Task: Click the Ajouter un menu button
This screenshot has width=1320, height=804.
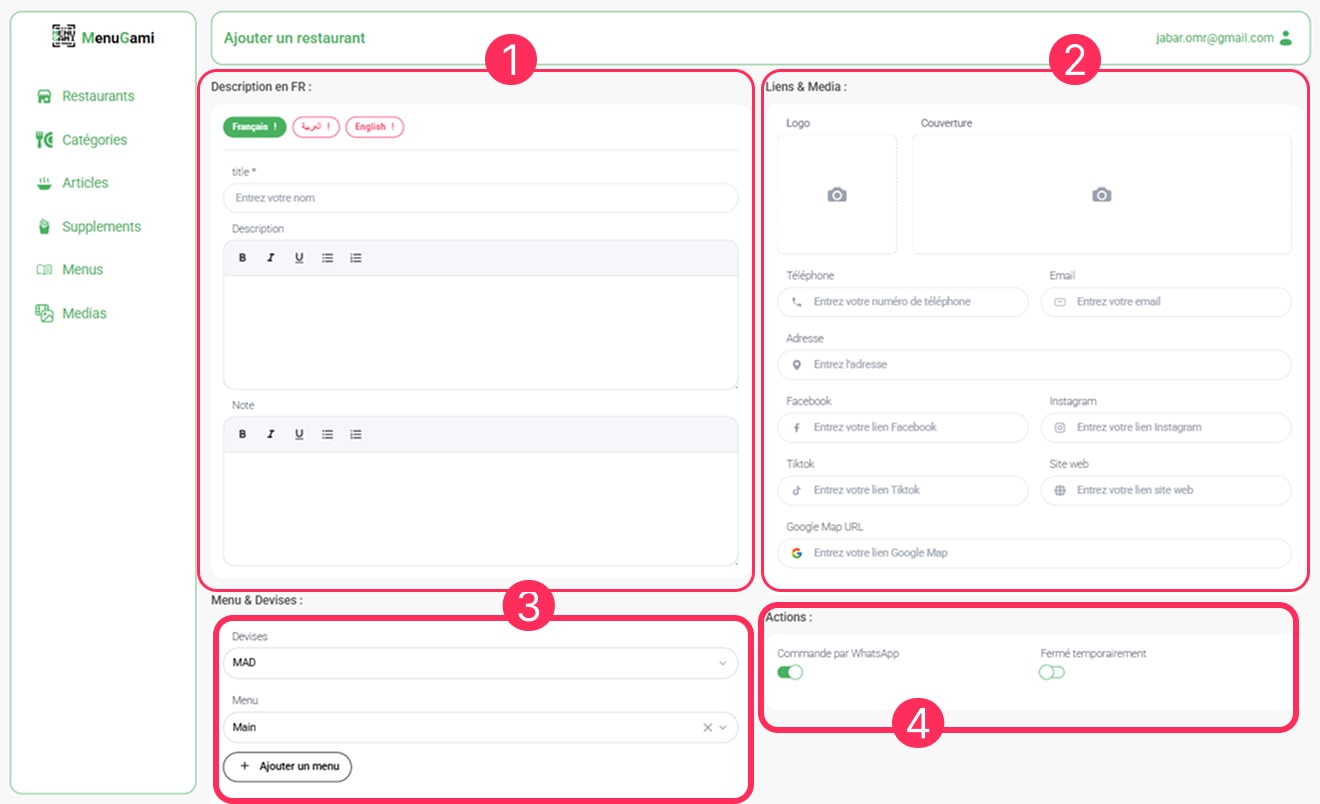Action: point(288,766)
